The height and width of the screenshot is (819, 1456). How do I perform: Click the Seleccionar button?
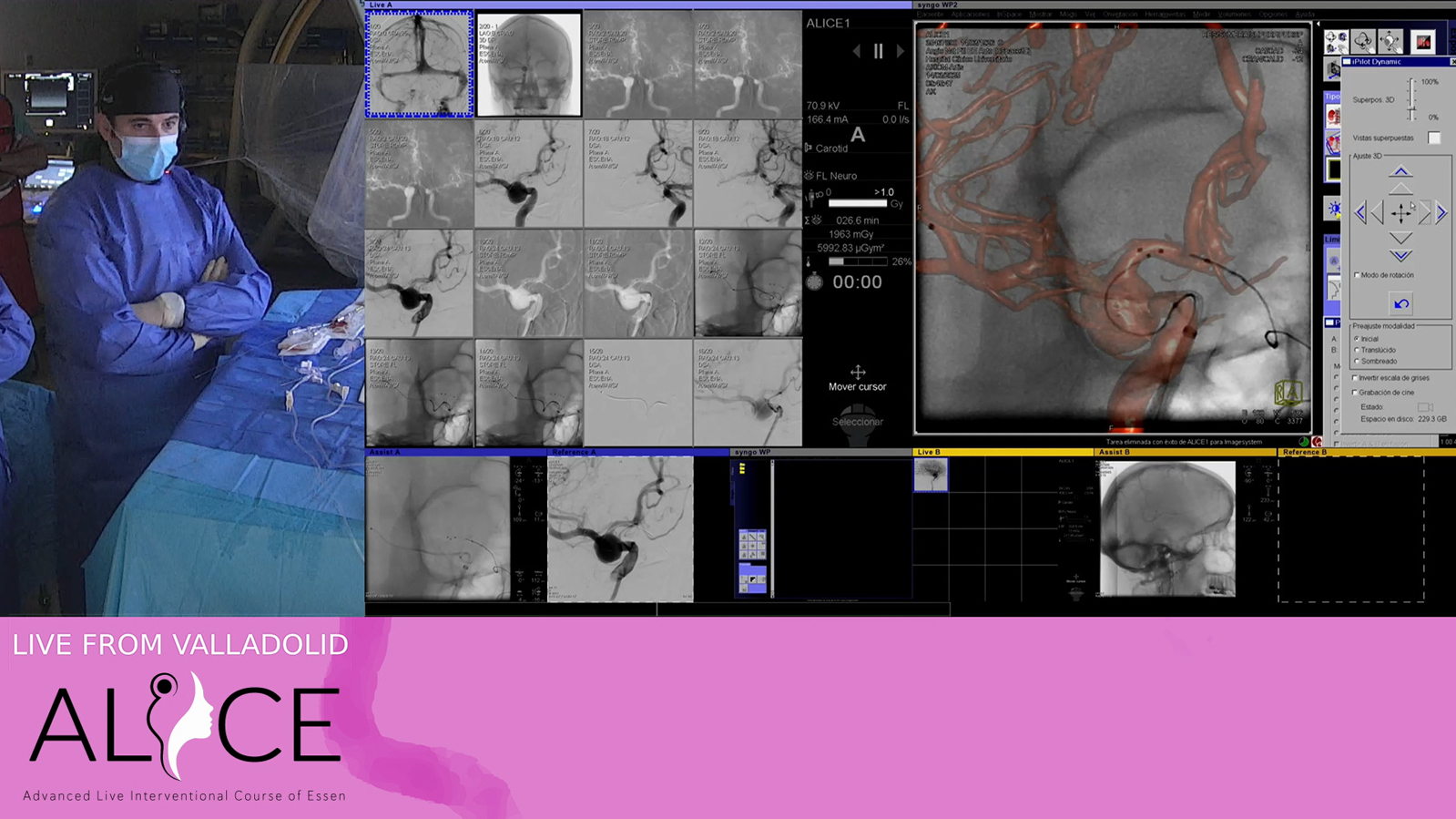click(x=857, y=423)
